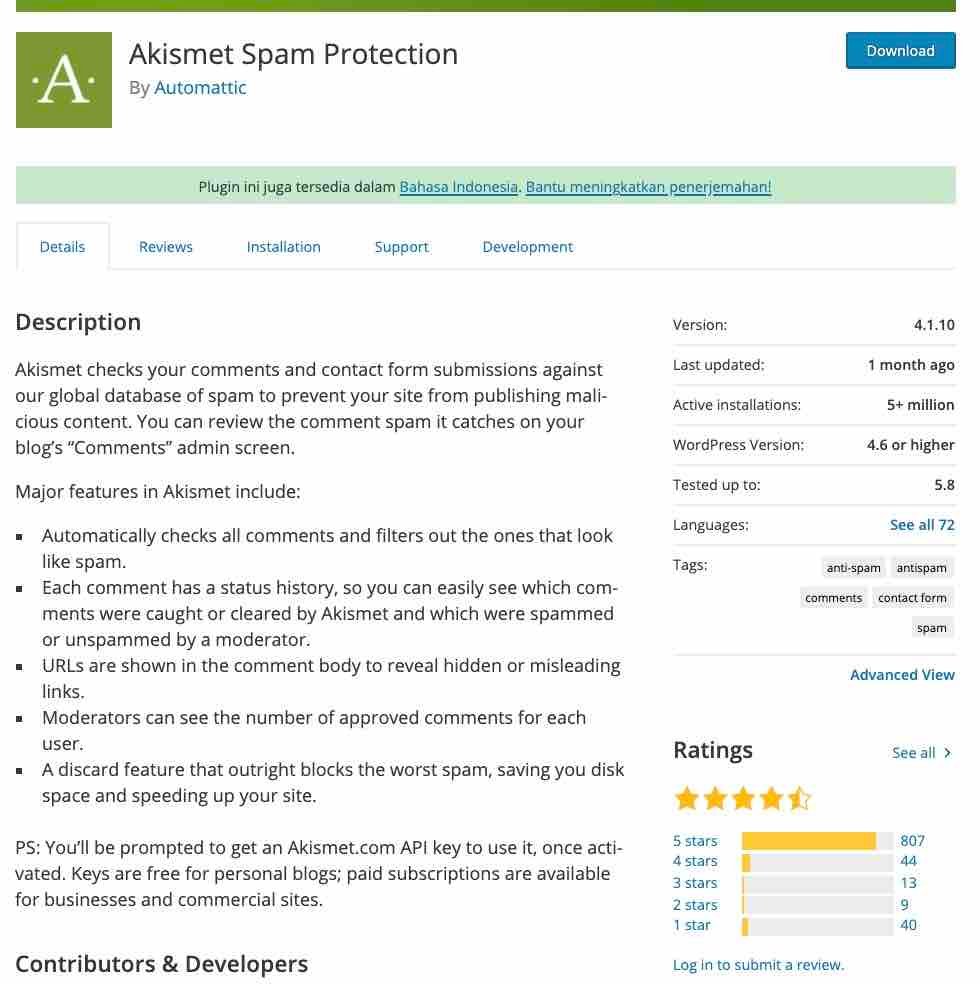
Task: Log in to submit a review
Action: 757,964
